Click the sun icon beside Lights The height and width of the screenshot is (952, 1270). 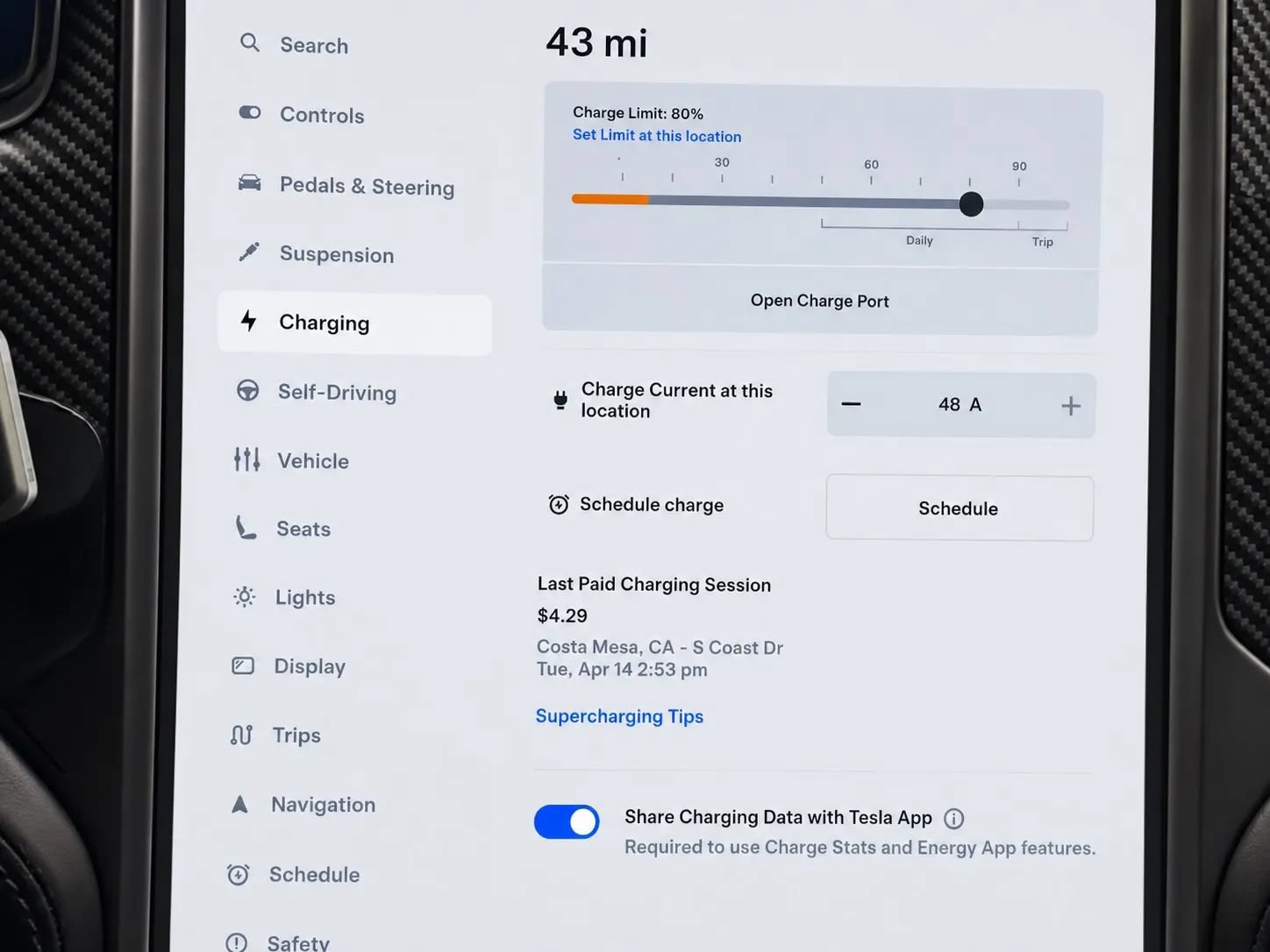click(245, 597)
